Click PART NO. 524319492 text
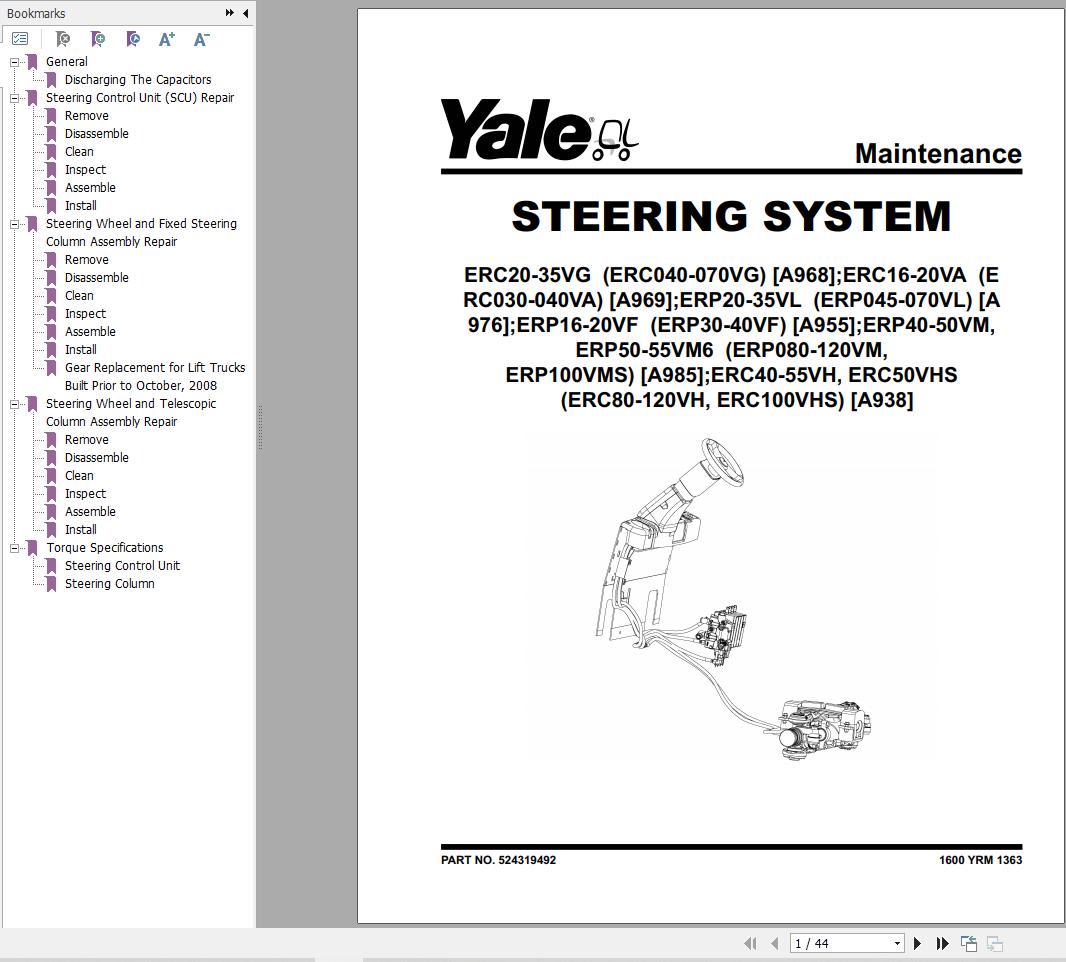Image resolution: width=1066 pixels, height=962 pixels. pyautogui.click(x=498, y=860)
